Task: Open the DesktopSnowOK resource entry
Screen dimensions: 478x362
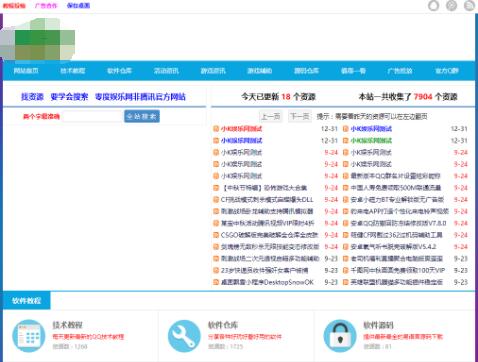Action: (267, 282)
